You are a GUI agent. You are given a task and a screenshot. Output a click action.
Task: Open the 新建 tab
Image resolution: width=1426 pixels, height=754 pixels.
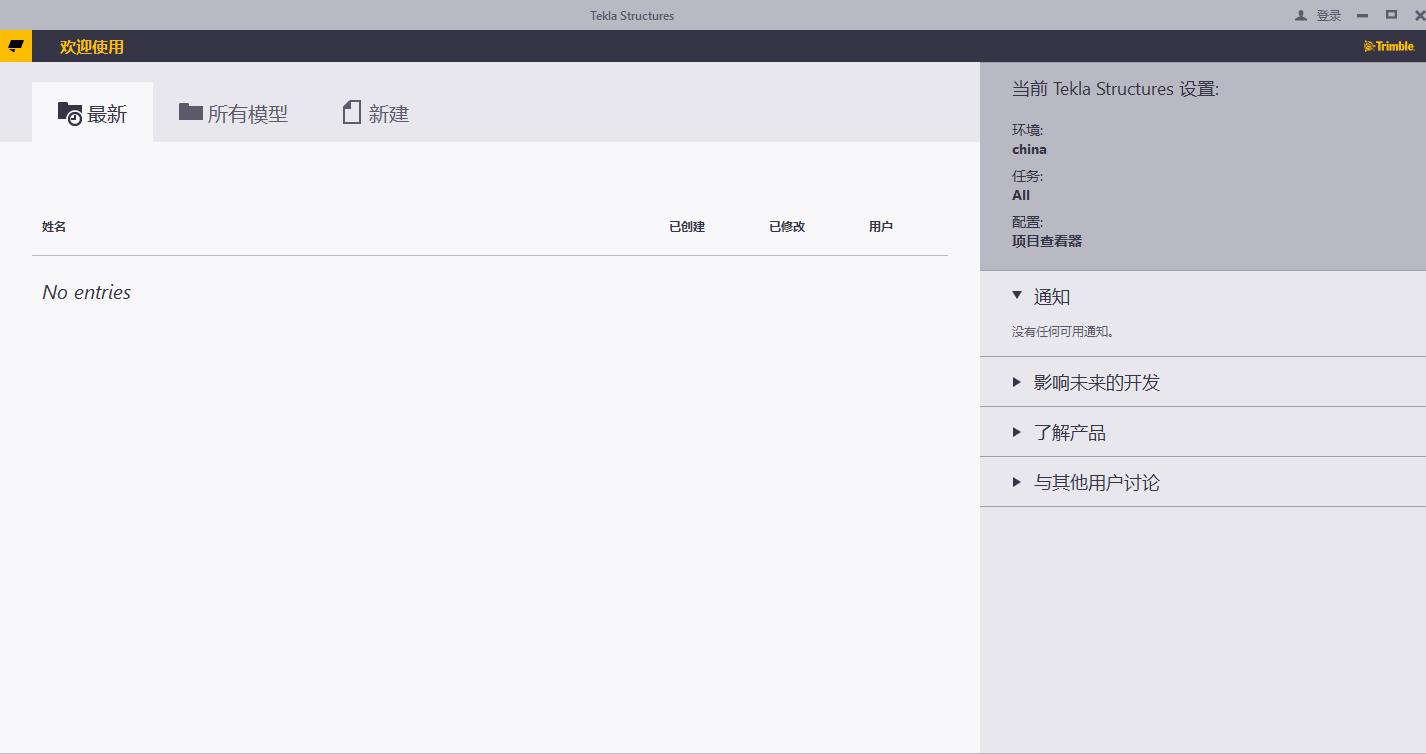(376, 113)
